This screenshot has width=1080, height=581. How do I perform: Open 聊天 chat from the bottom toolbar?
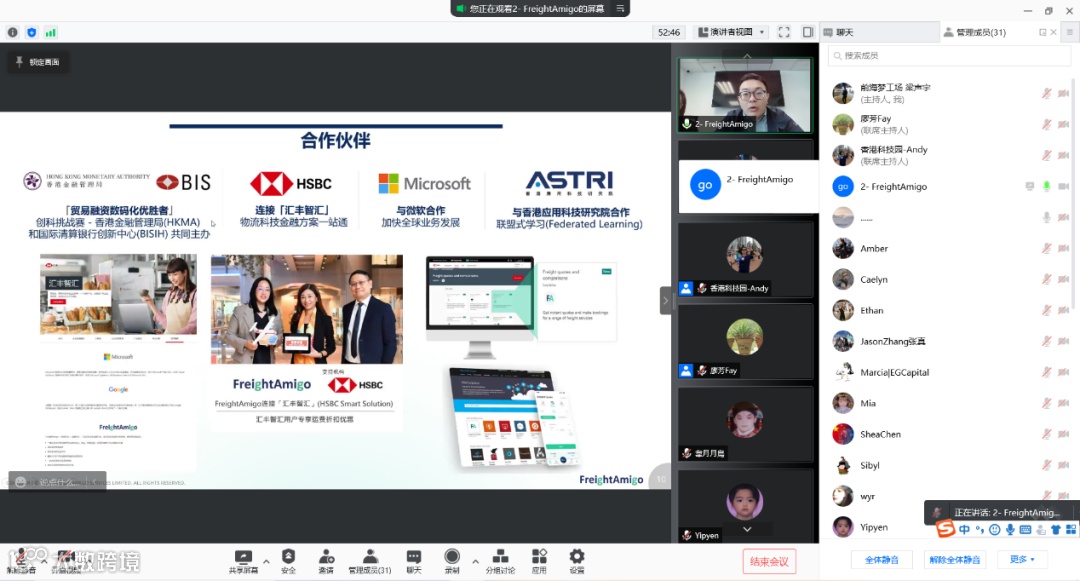pyautogui.click(x=413, y=562)
